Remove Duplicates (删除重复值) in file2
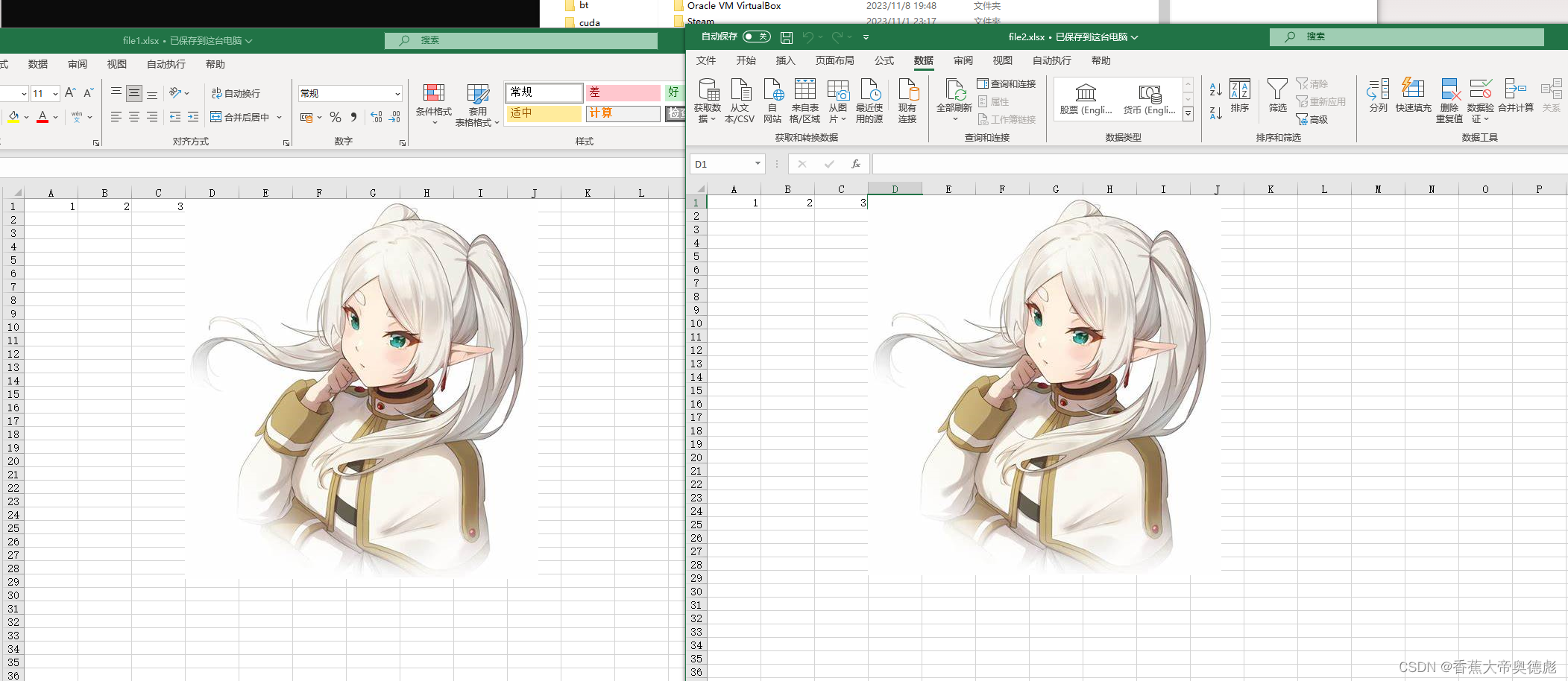1568x681 pixels. (x=1449, y=101)
